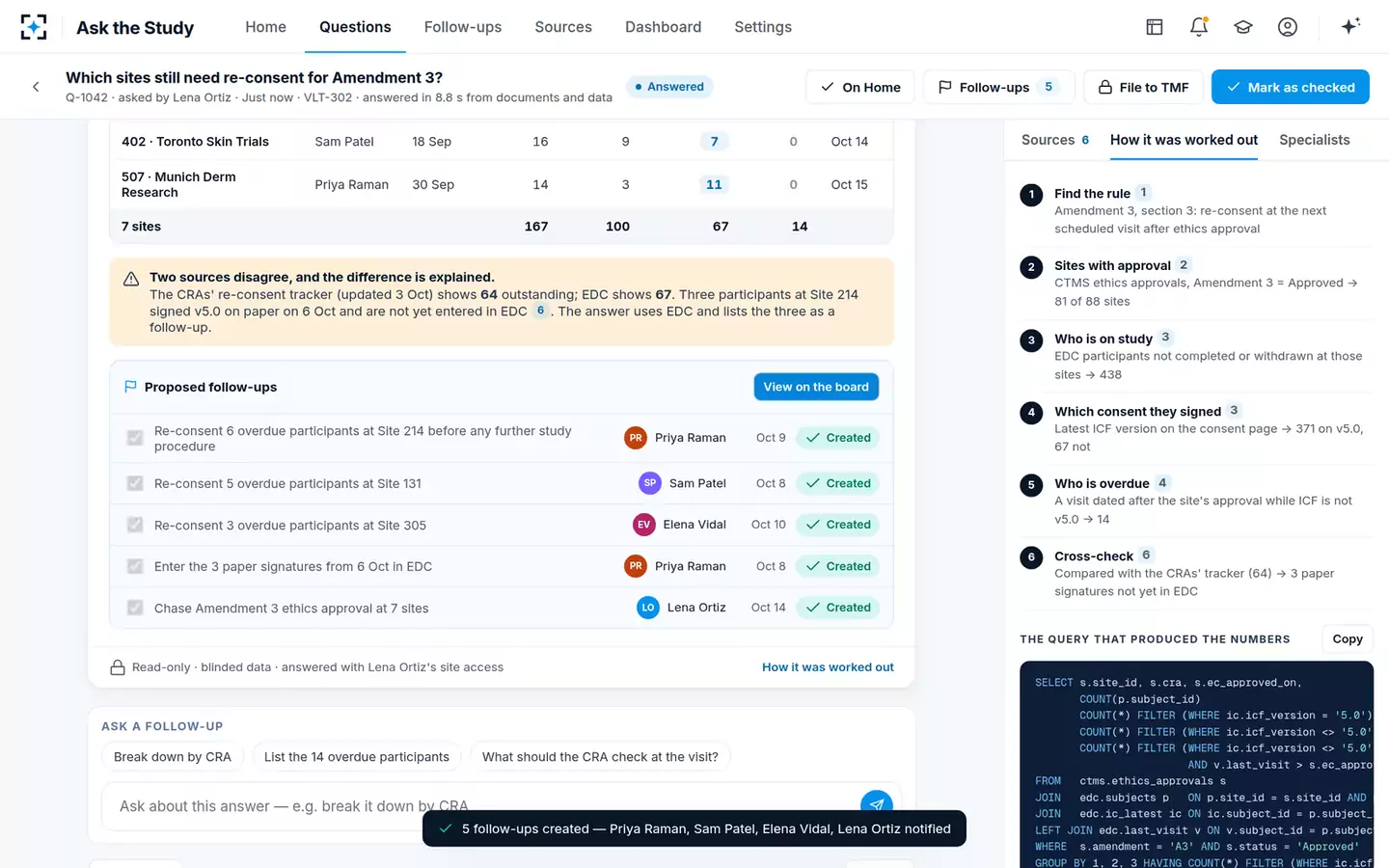Open Settings from the top navigation
Image resolution: width=1389 pixels, height=868 pixels.
[x=763, y=27]
